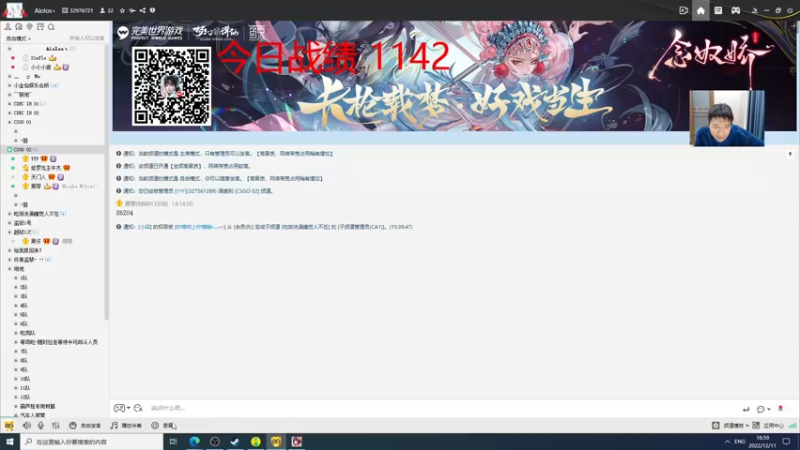Click the QR code in banner
Screen dimensions: 800x450
[171, 86]
